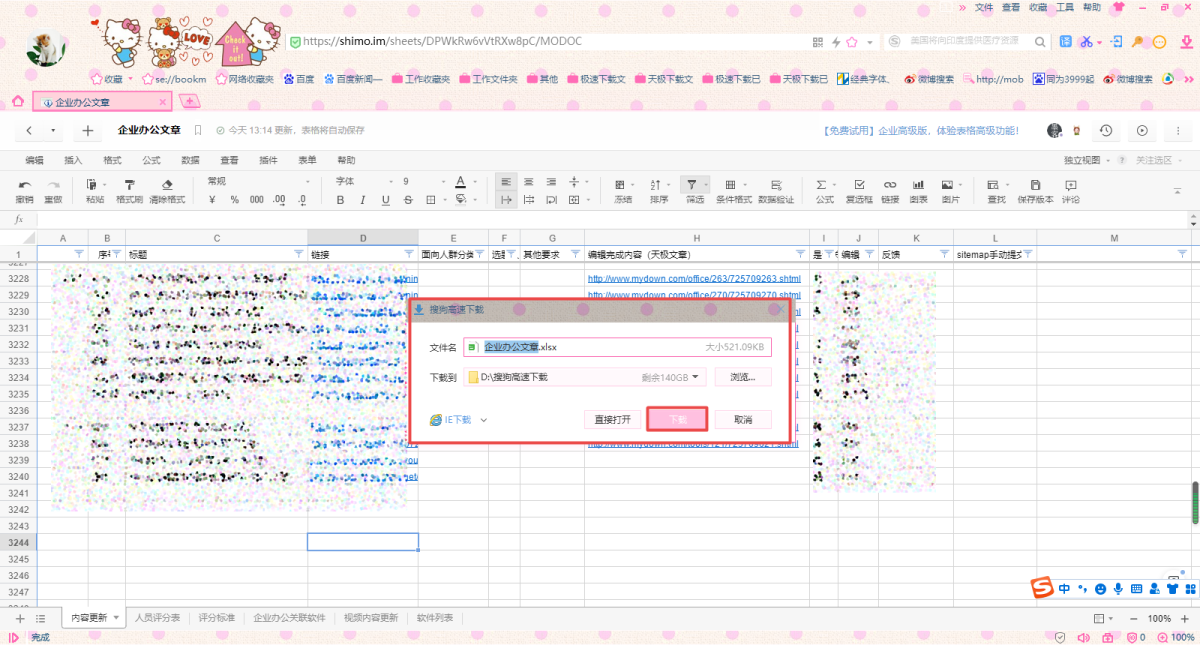Click the 清除格式 eraser icon

coord(167,185)
